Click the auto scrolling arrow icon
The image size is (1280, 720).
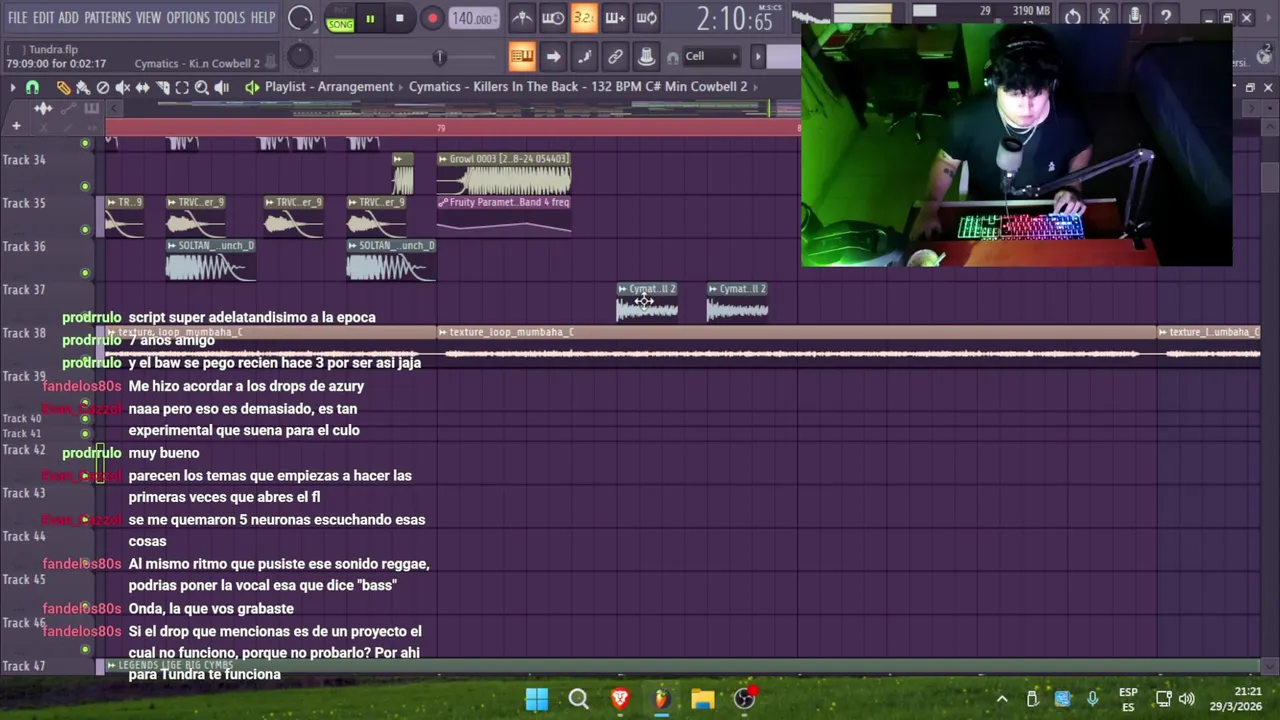pos(553,56)
